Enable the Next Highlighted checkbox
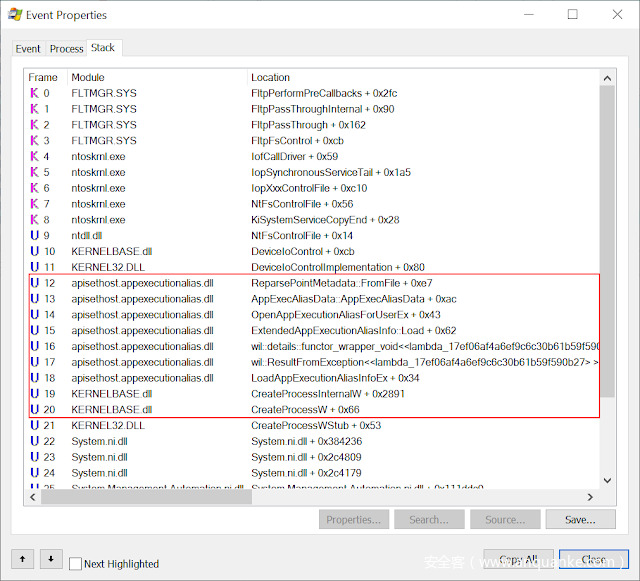The width and height of the screenshot is (640, 581). [x=75, y=564]
